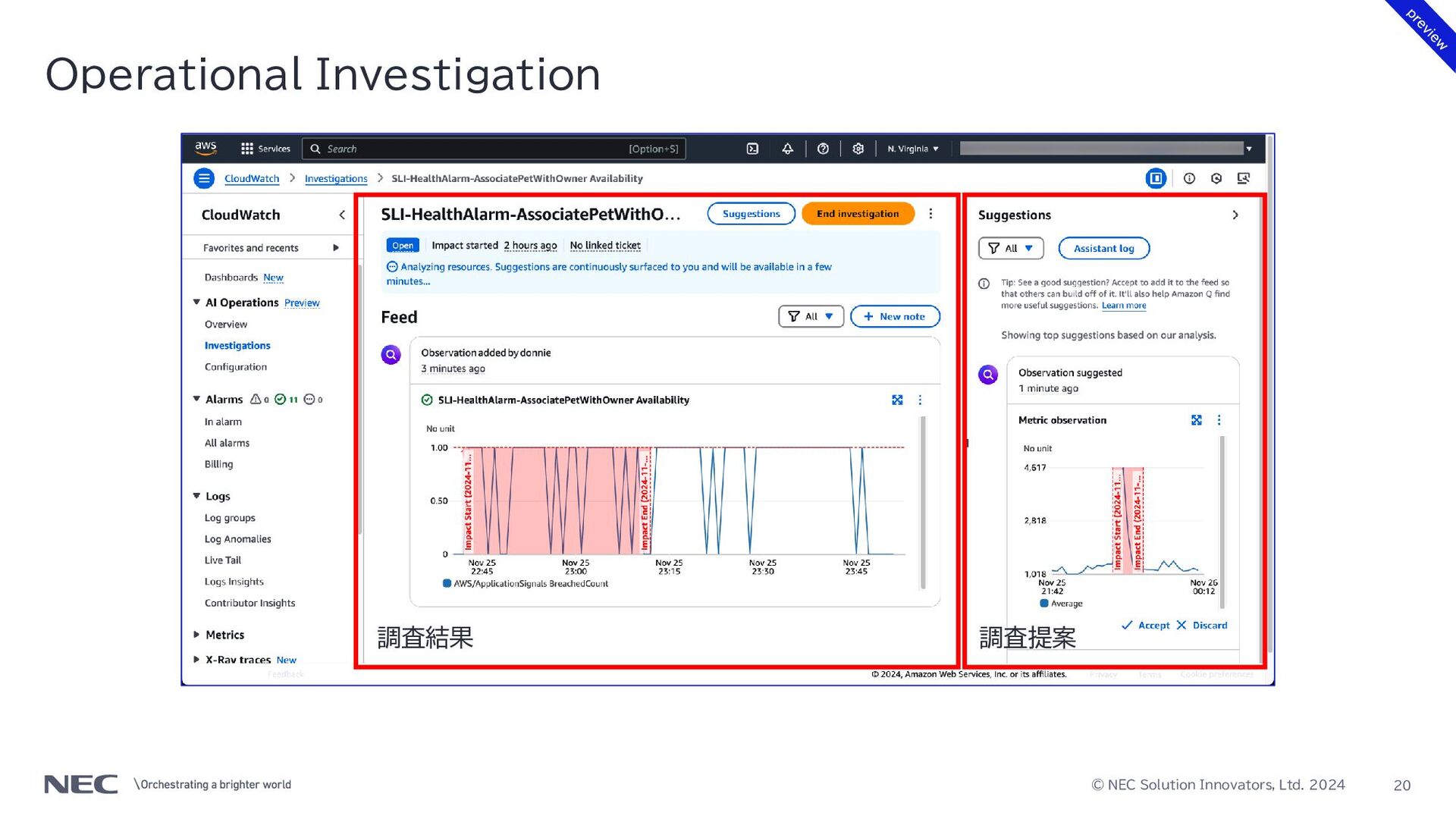Open the monitor icon in header
This screenshot has width=1456, height=819.
tap(1244, 178)
